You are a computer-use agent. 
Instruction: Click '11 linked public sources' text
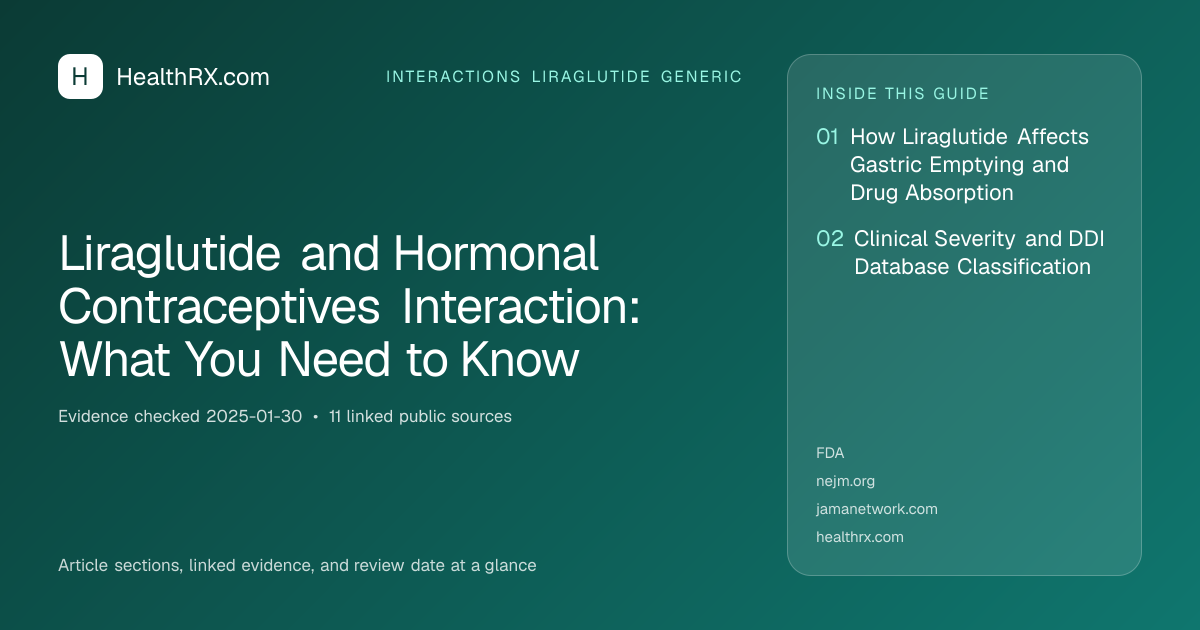tap(420, 417)
